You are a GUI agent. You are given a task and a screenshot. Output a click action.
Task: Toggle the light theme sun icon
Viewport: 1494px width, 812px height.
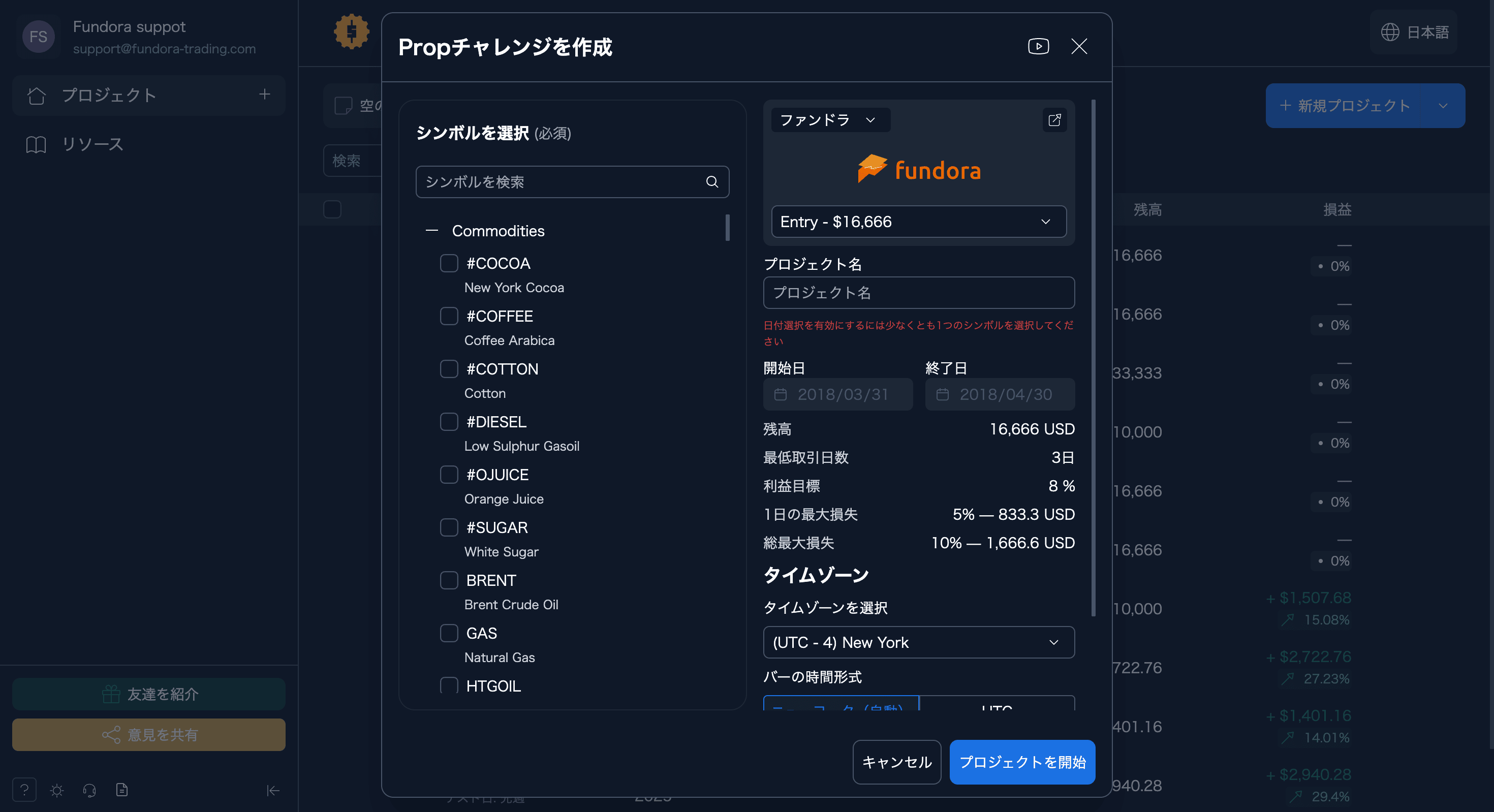pyautogui.click(x=57, y=790)
